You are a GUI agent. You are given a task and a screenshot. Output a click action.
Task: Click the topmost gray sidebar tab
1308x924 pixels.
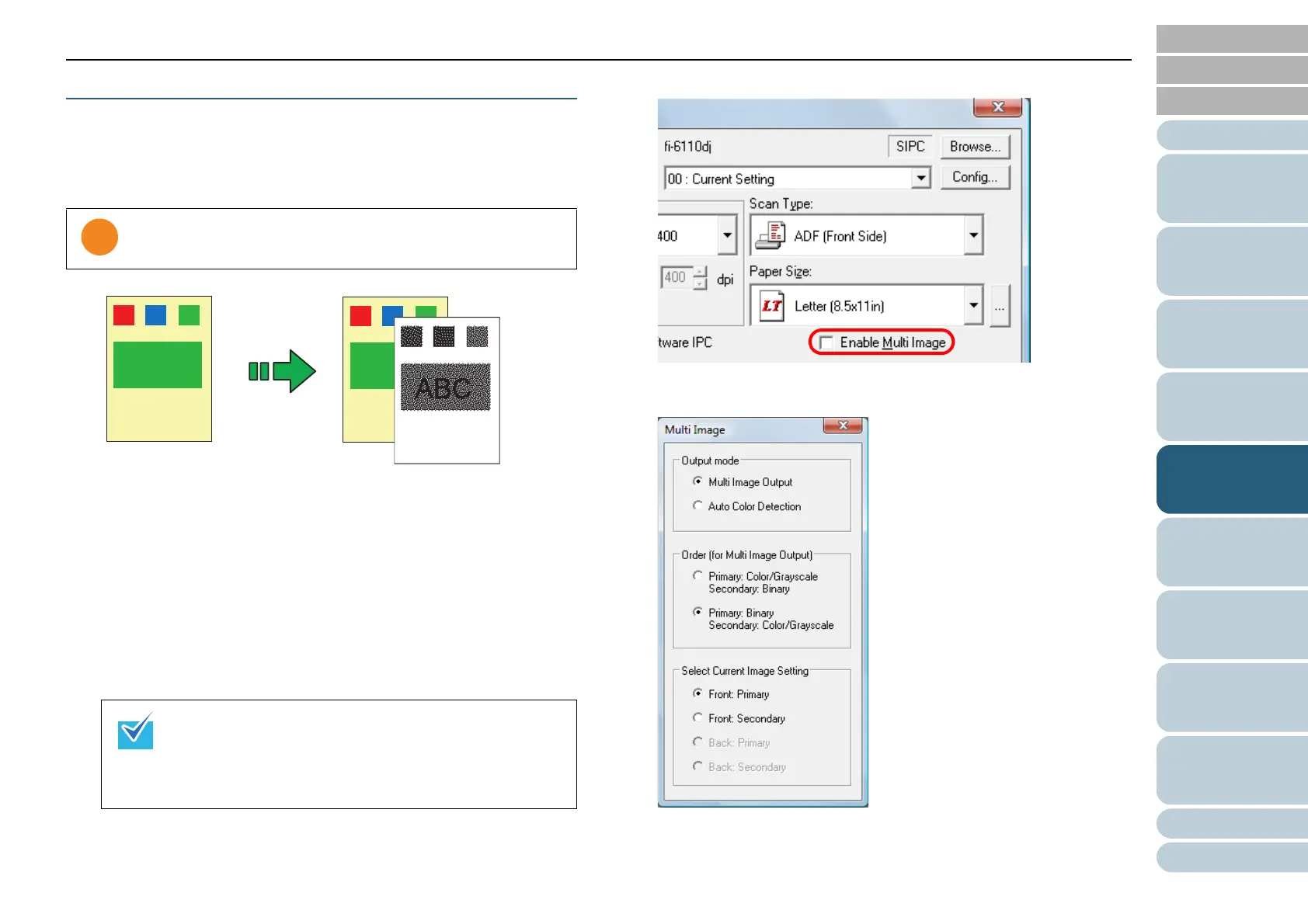(x=1232, y=39)
